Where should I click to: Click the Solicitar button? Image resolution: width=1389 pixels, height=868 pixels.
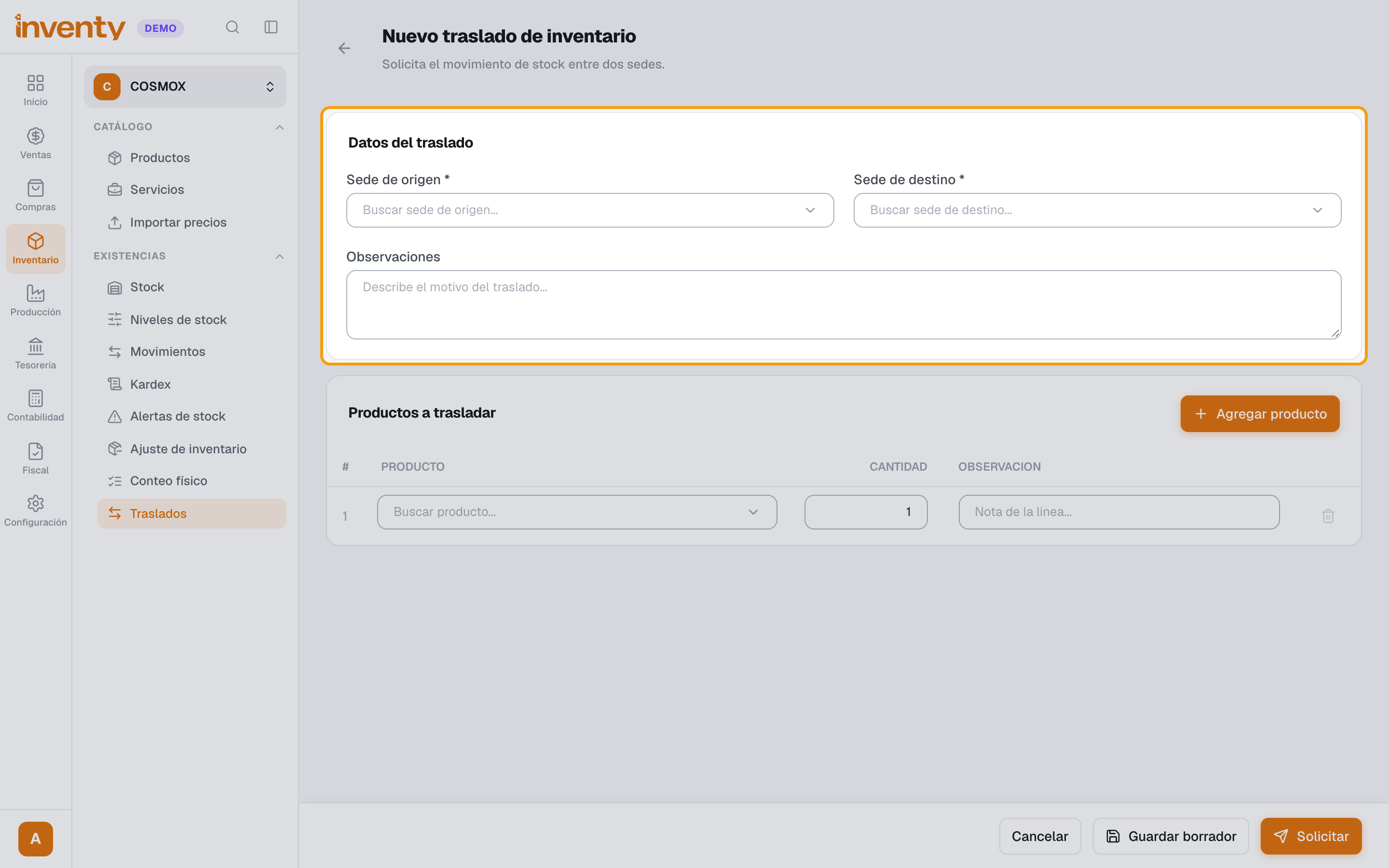pos(1311,837)
